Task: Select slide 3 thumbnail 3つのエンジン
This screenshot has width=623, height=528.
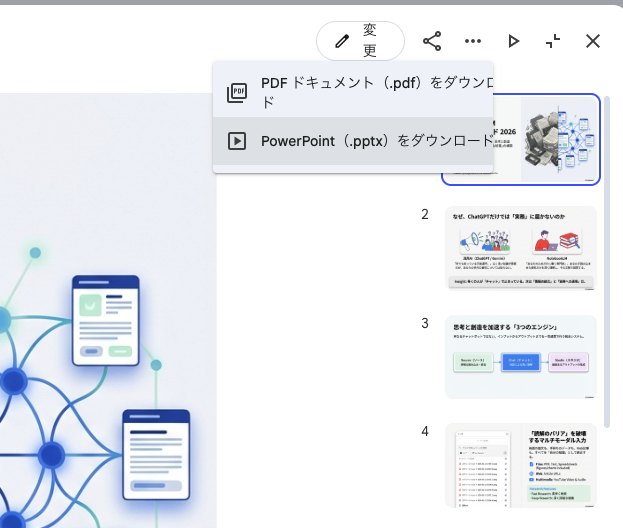Action: (x=521, y=357)
